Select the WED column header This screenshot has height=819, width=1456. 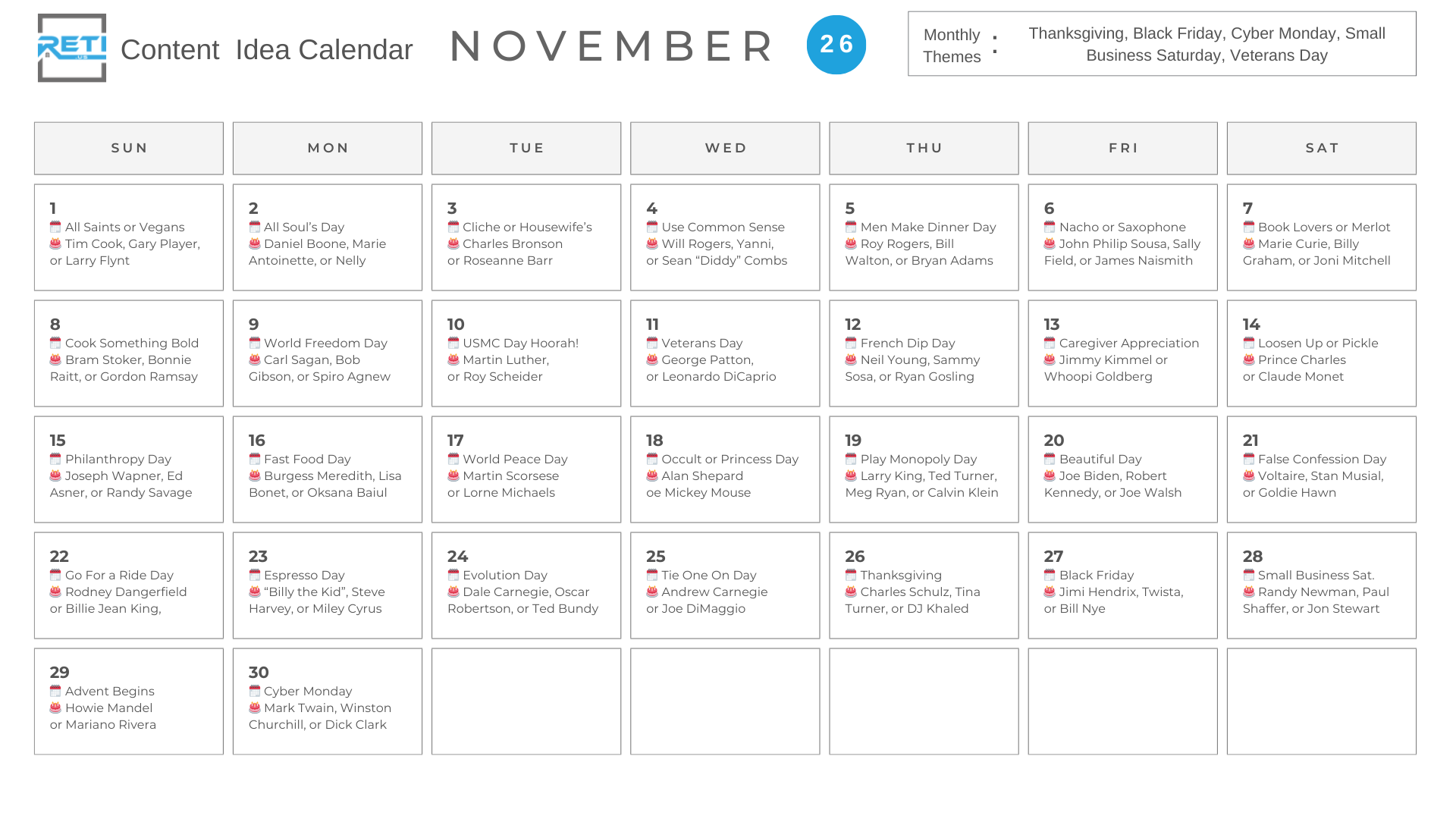[x=725, y=149]
